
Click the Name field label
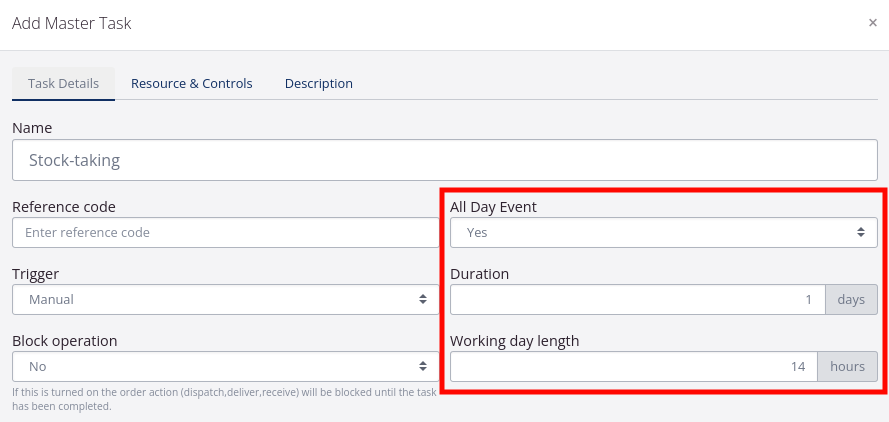(x=32, y=128)
